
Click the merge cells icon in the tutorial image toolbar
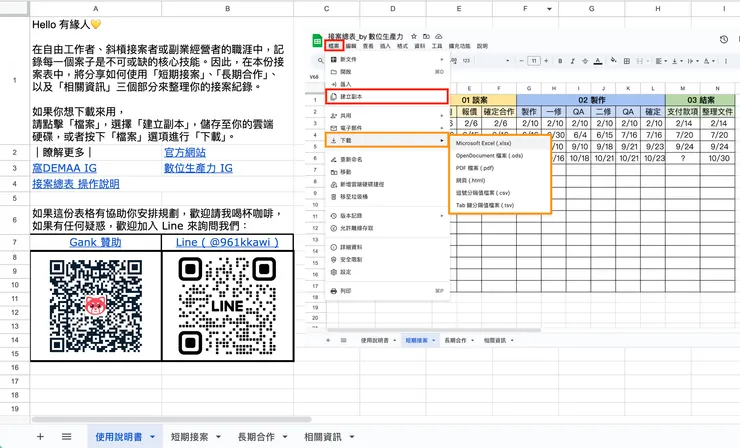640,61
